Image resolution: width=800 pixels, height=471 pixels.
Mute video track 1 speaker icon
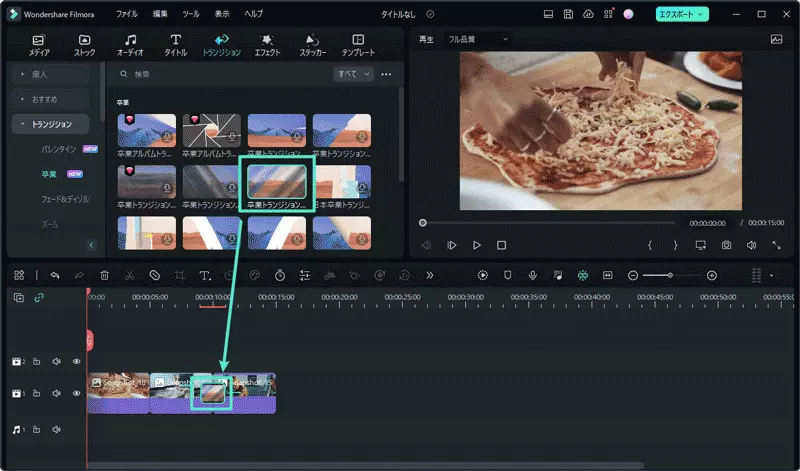click(x=56, y=393)
